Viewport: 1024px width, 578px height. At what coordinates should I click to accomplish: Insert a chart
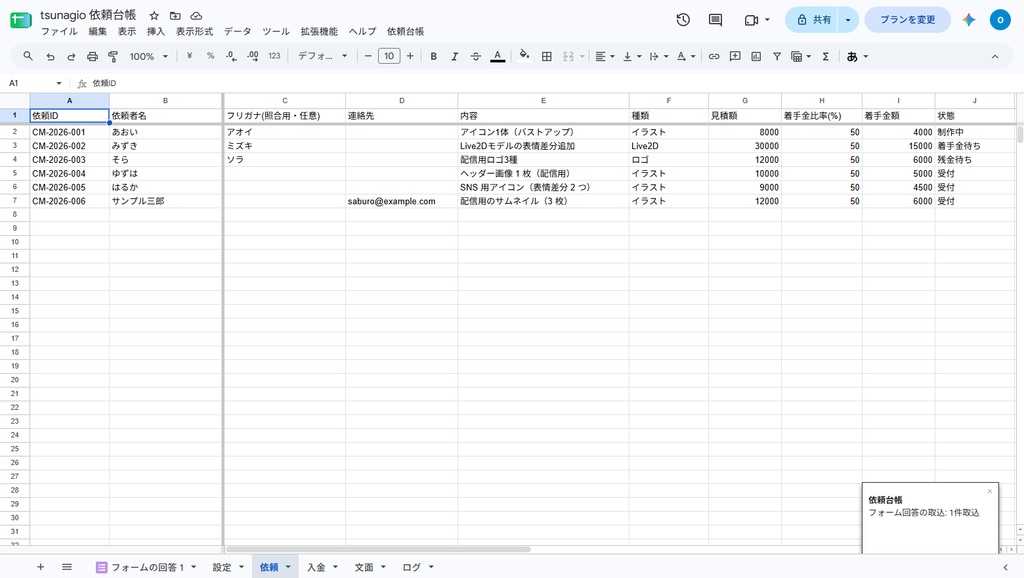pyautogui.click(x=756, y=57)
